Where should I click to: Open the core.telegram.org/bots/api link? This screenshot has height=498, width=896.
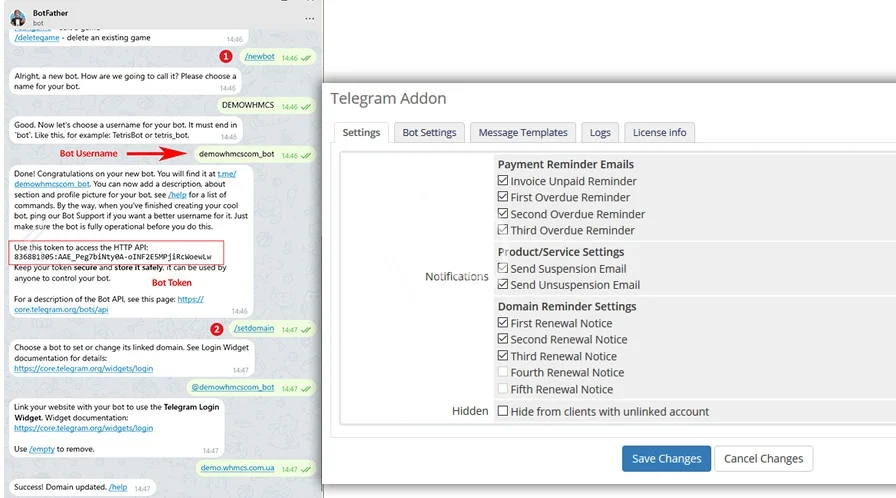(62, 310)
